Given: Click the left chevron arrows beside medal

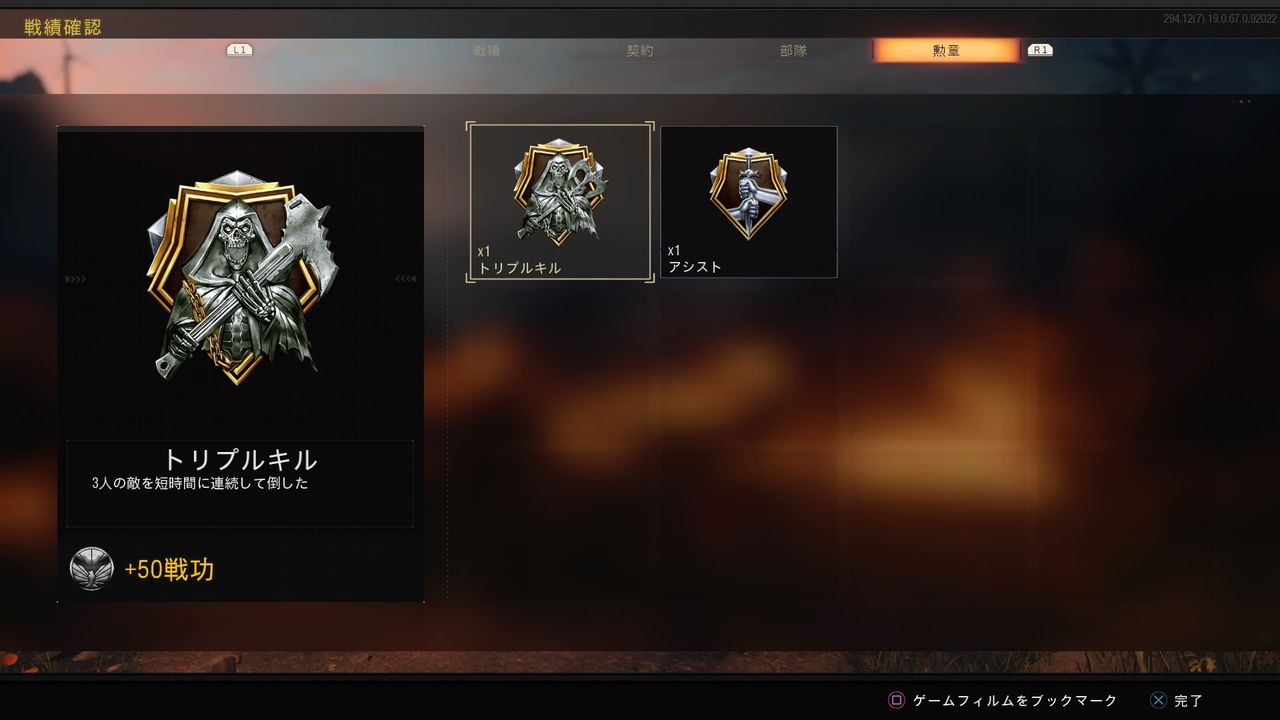Looking at the screenshot, I should (75, 279).
